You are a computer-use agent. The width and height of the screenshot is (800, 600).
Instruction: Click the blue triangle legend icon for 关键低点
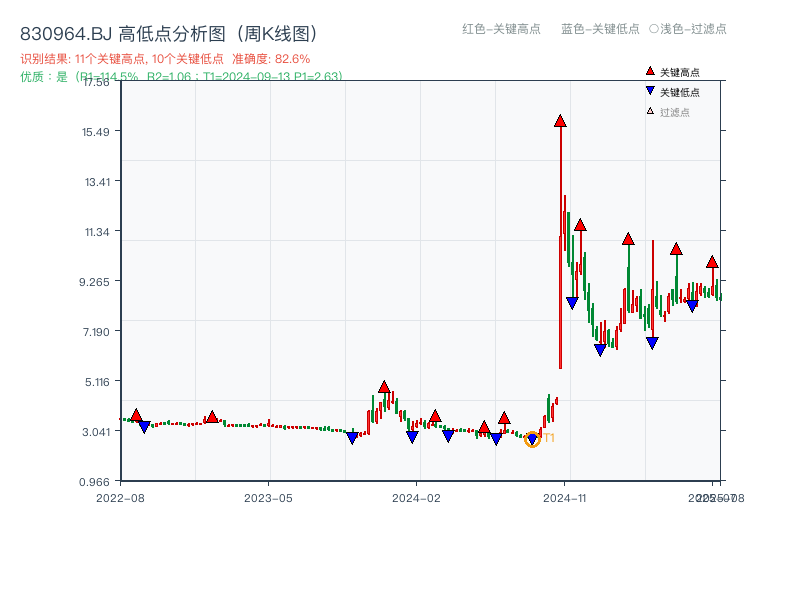(x=650, y=91)
